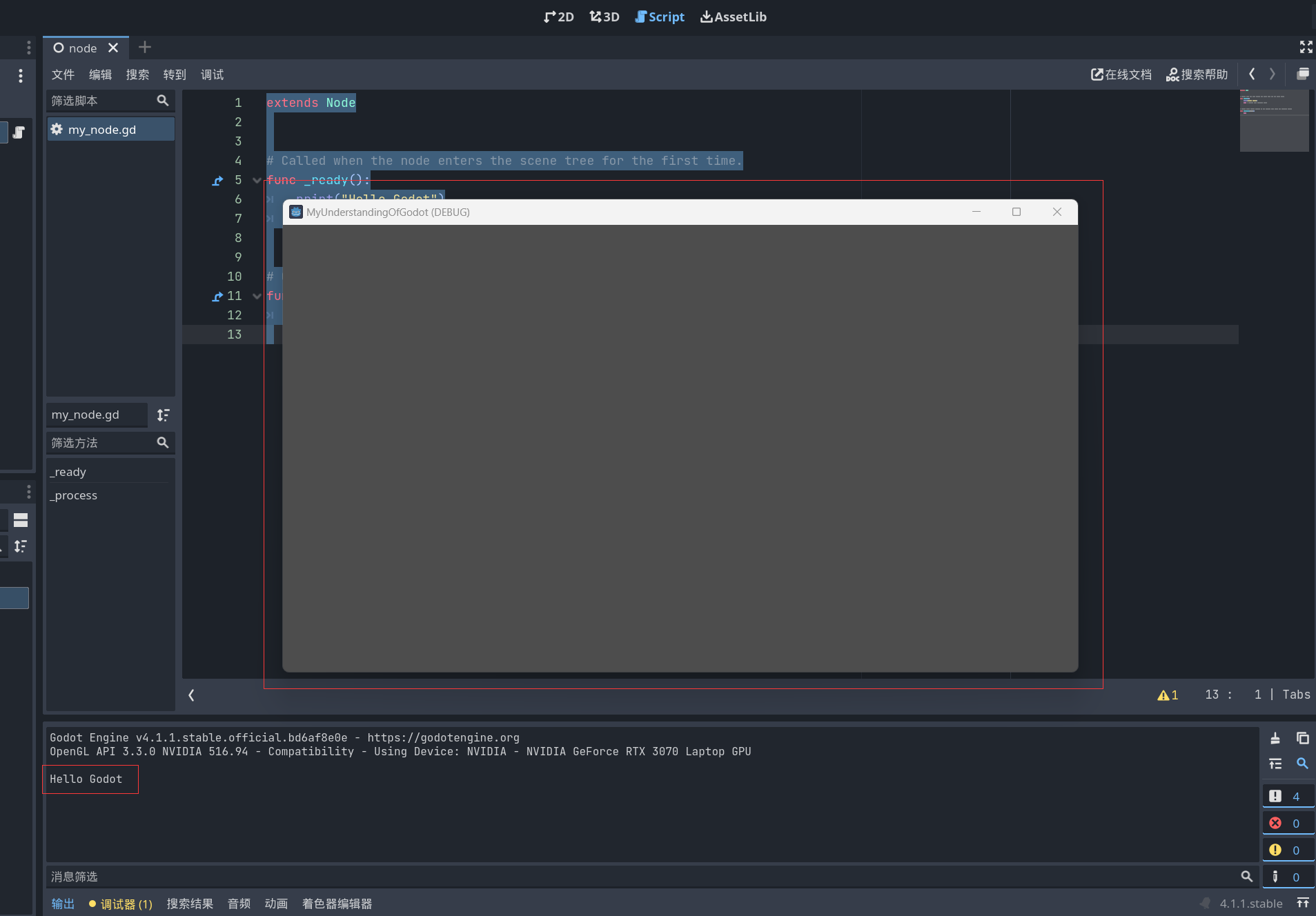Toggle output search bar magnifier

(x=1302, y=764)
